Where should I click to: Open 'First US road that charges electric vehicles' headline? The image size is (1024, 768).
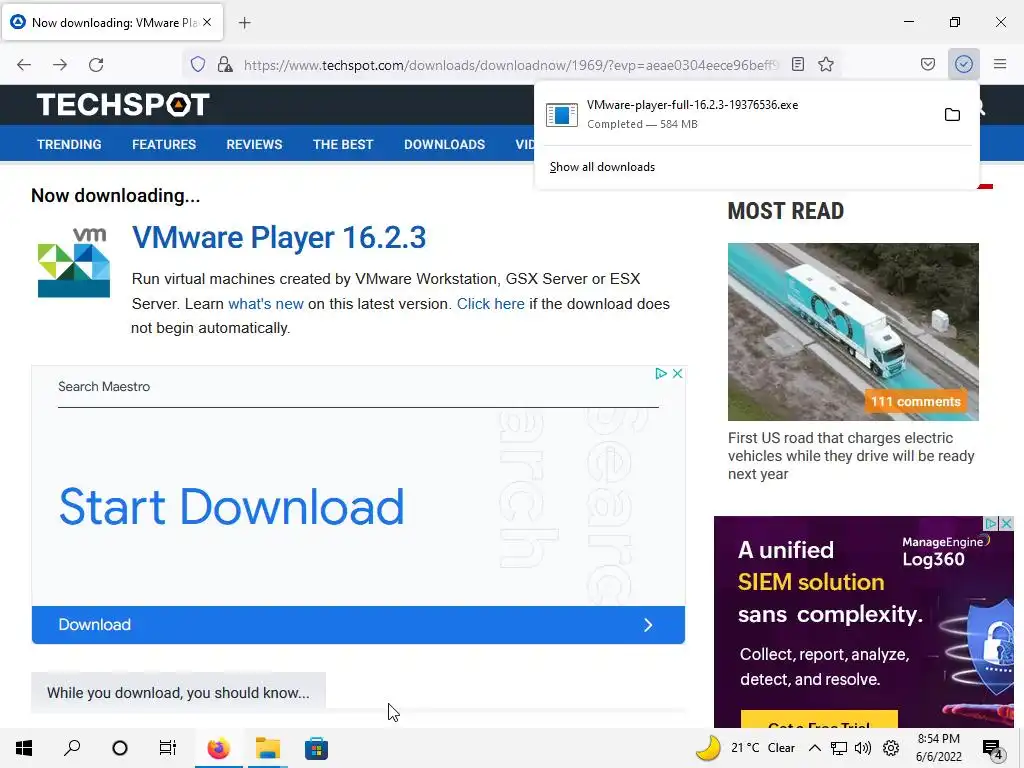click(851, 456)
